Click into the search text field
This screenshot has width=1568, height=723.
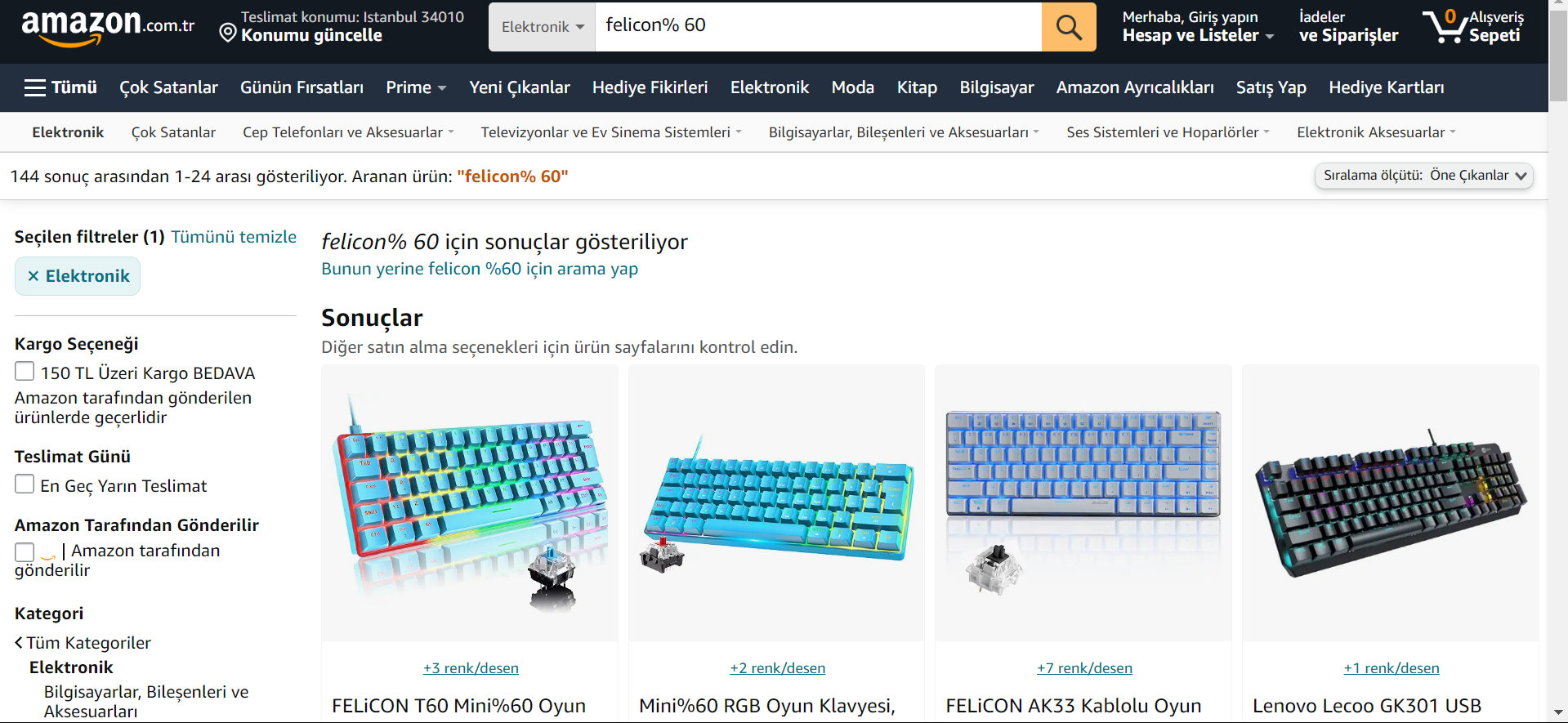click(x=819, y=27)
